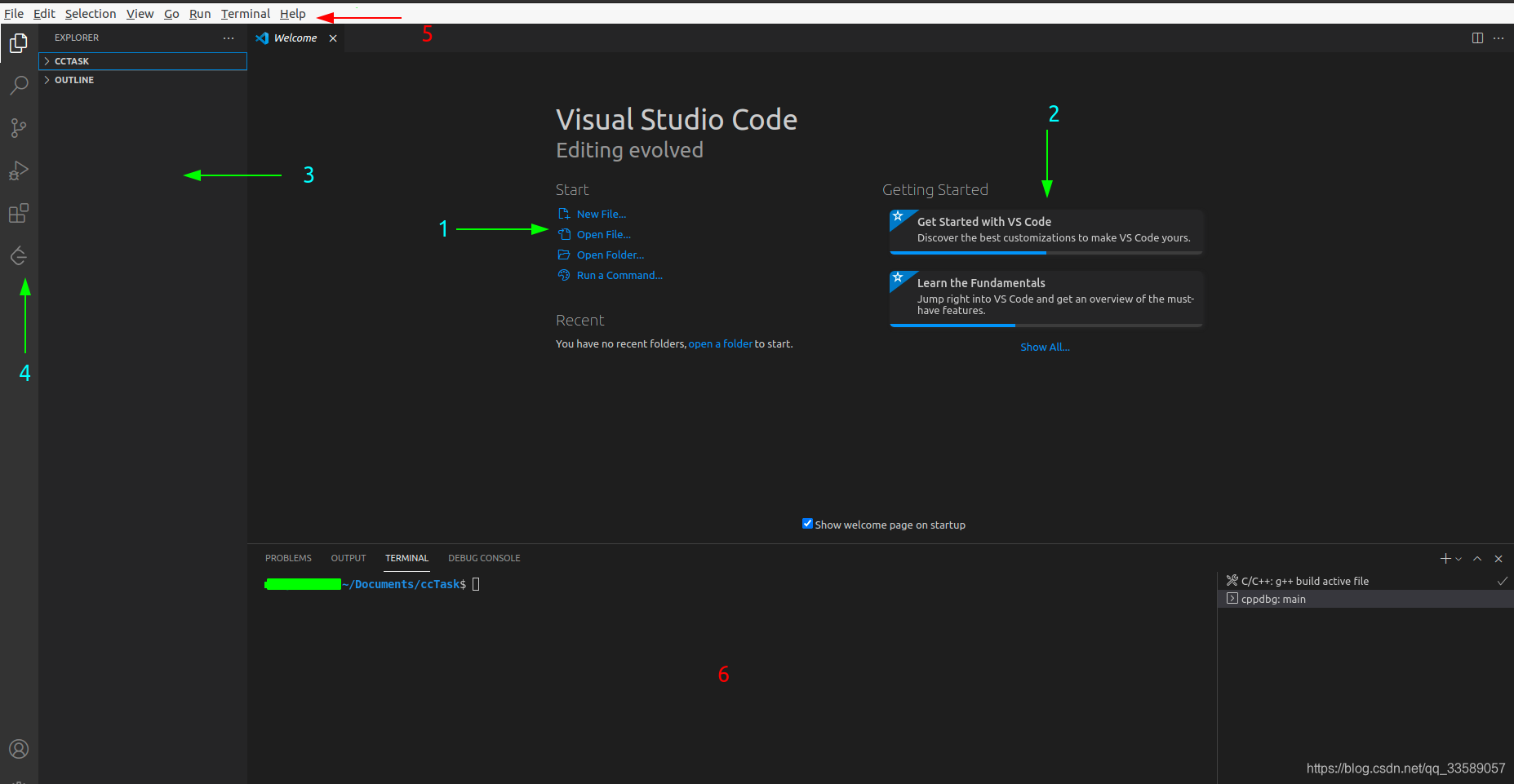Screen dimensions: 1514x784
Task: Click the star badge on Learn the Fundamentals
Action: [898, 278]
